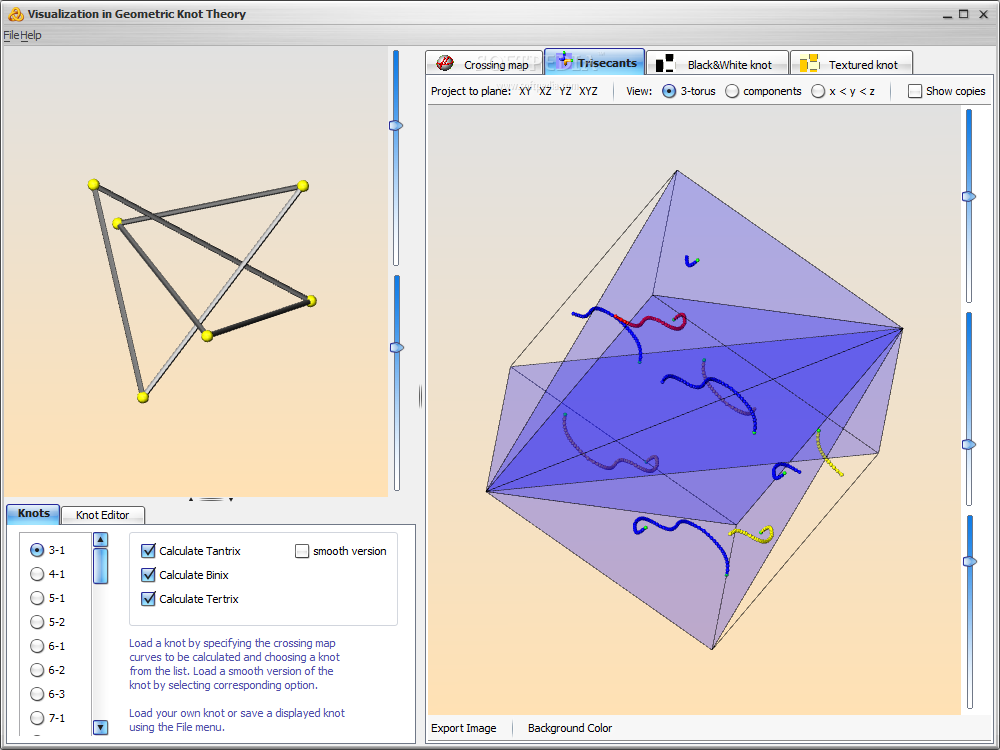Select knot 7-1 from the list
Viewport: 1000px width, 750px height.
coord(37,718)
